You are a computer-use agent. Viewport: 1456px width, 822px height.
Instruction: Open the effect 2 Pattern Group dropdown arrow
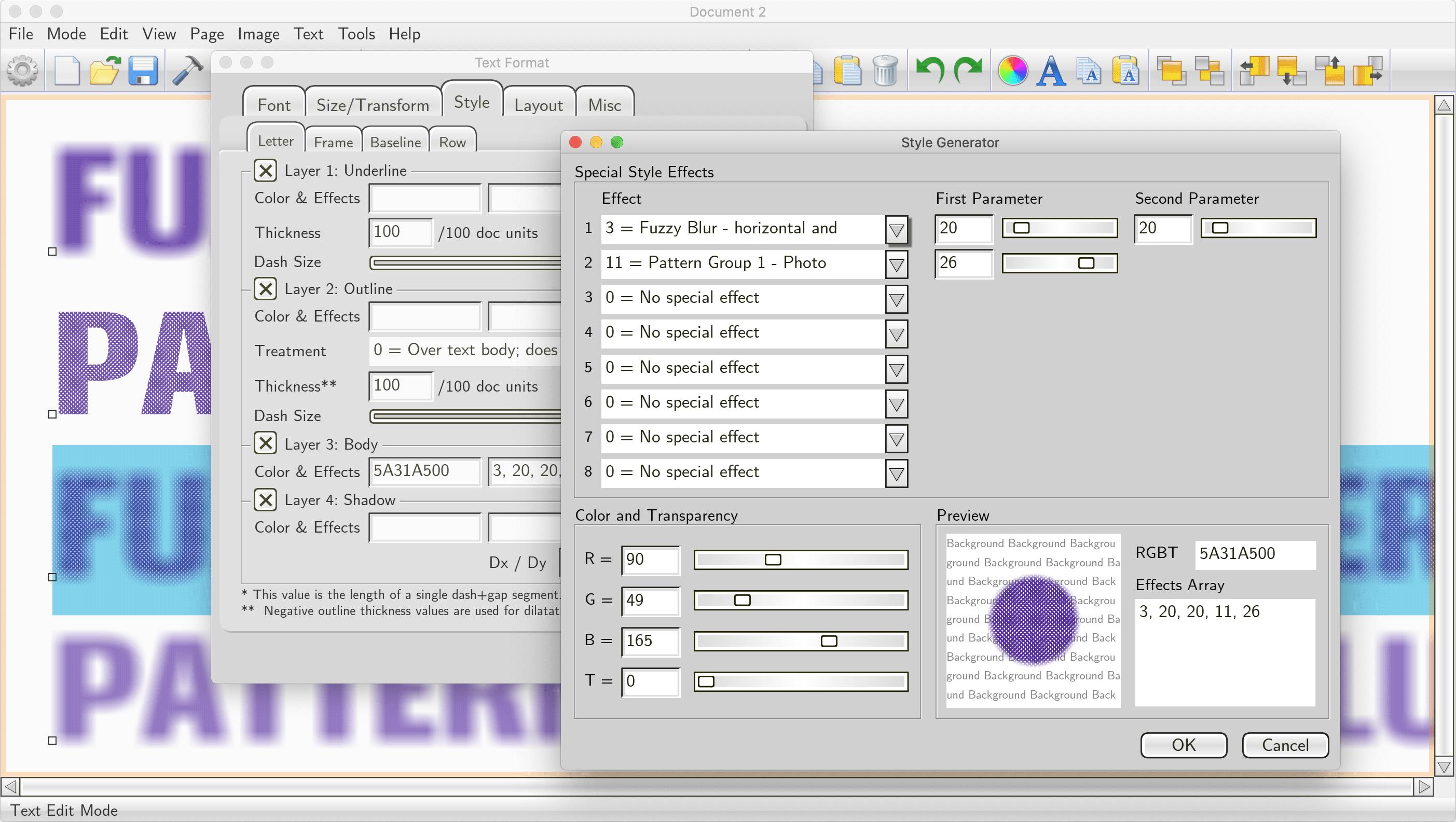897,264
